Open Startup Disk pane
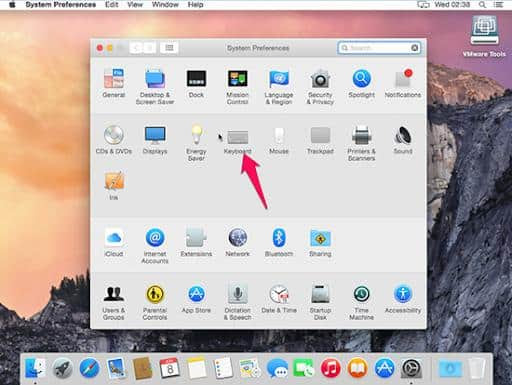 [x=320, y=303]
